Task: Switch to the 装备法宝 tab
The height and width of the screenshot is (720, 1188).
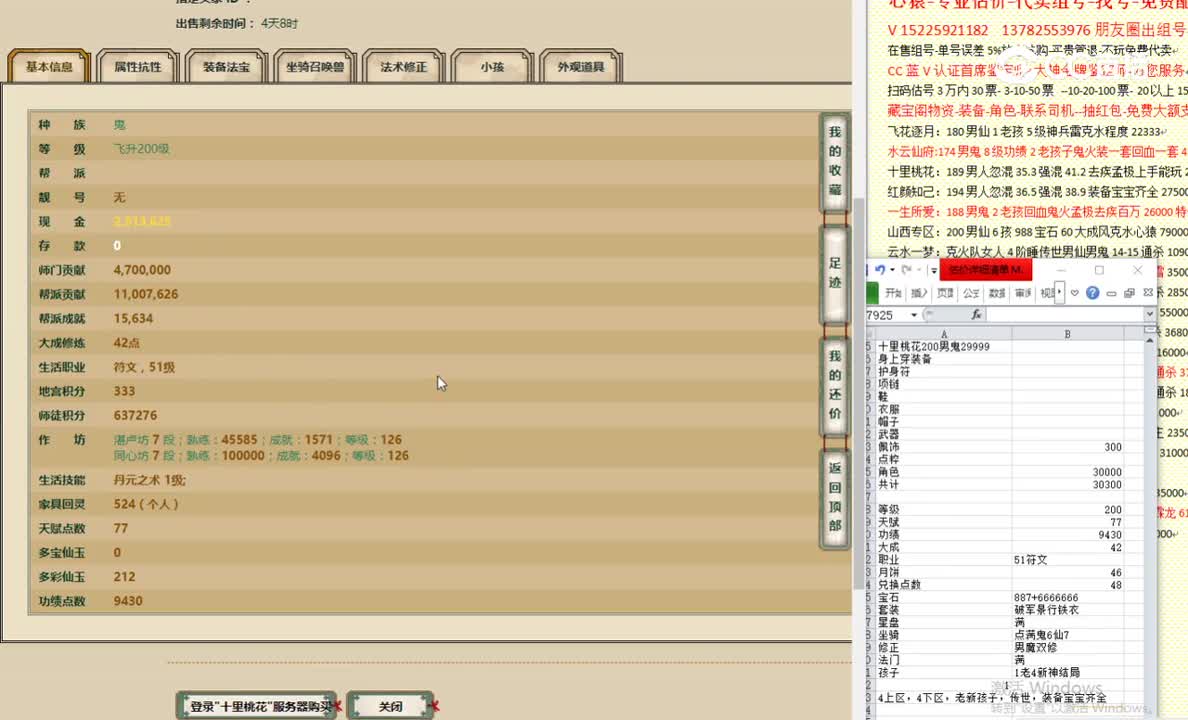Action: pos(225,65)
